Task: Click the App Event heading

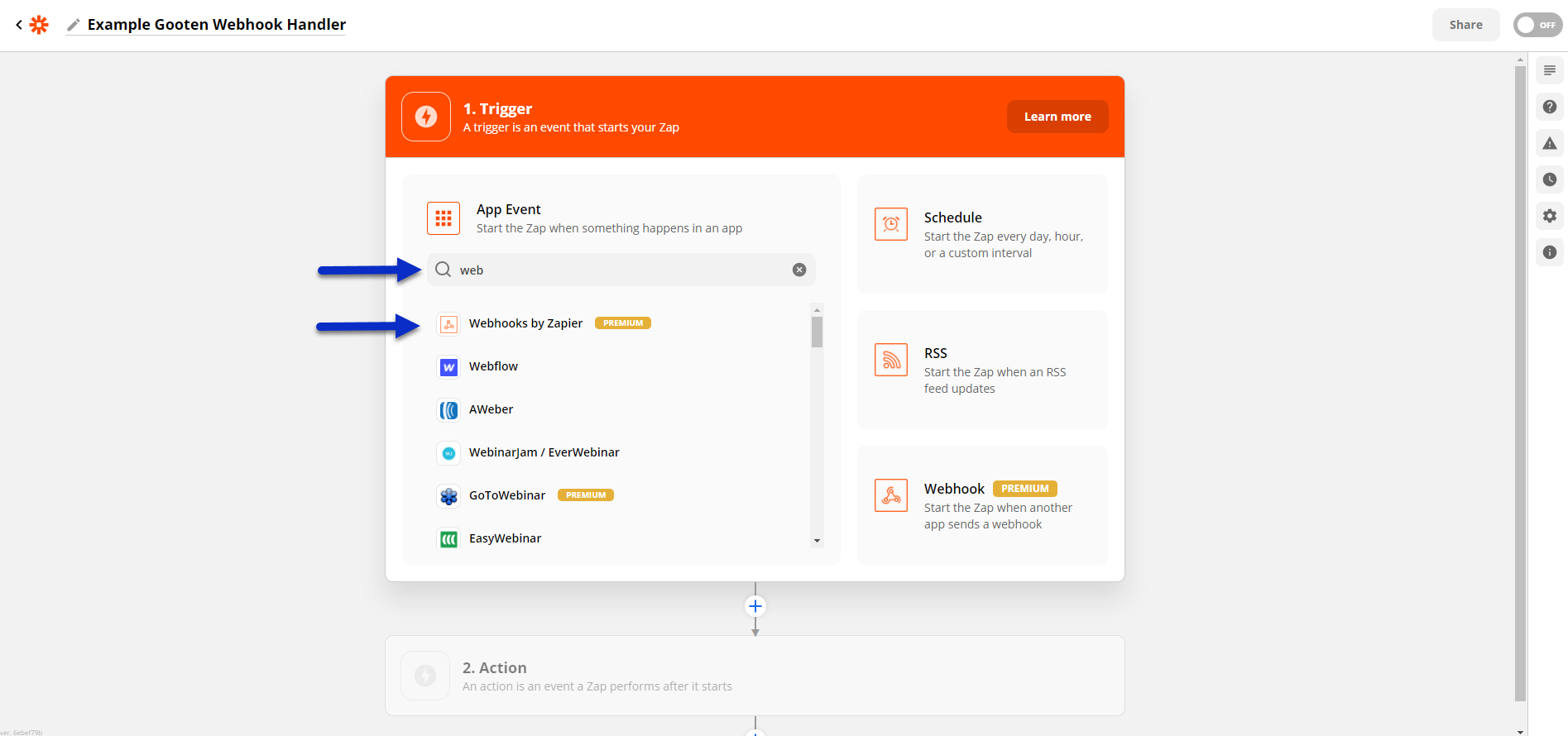Action: [509, 209]
